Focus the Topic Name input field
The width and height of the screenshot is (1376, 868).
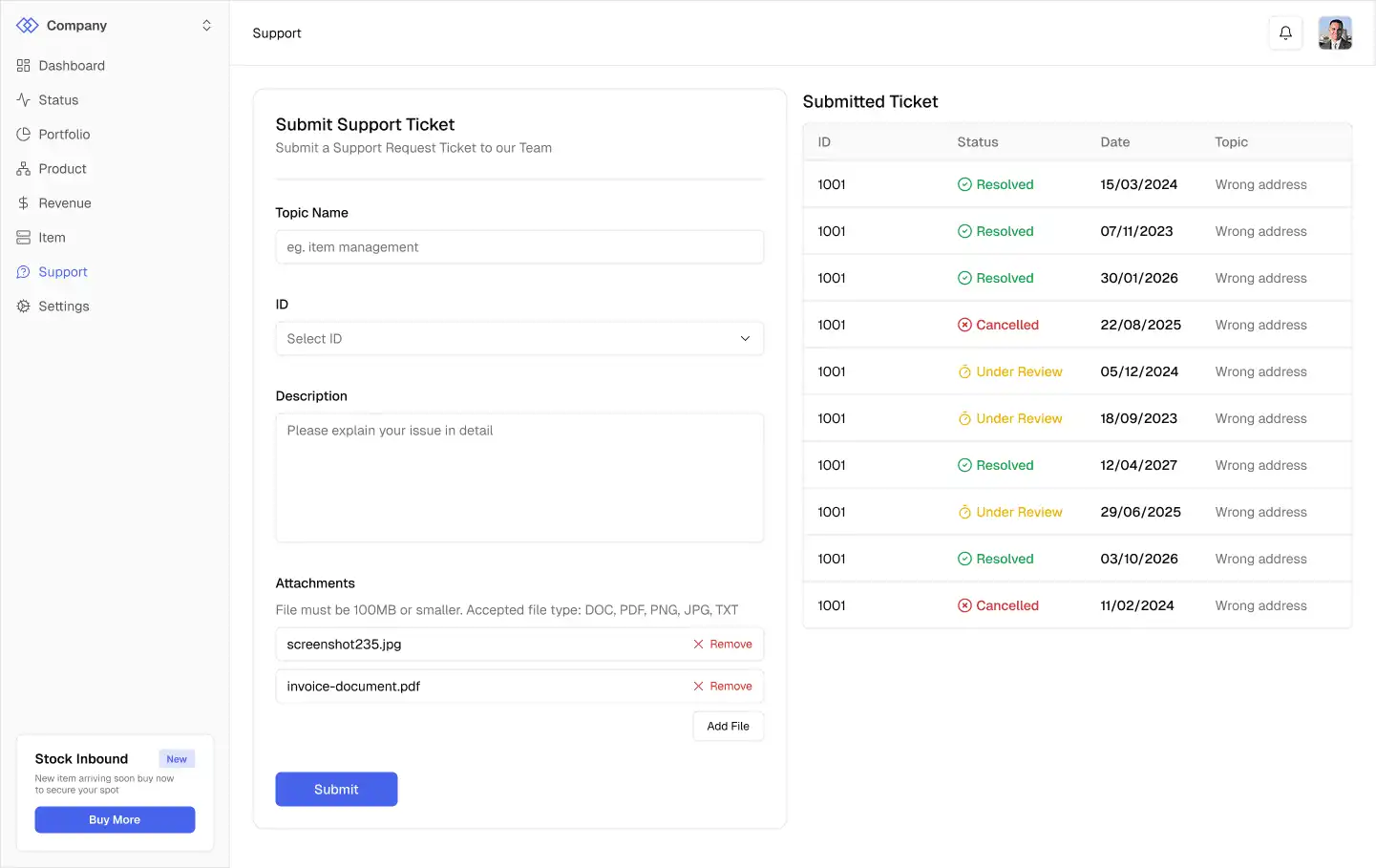coord(519,247)
